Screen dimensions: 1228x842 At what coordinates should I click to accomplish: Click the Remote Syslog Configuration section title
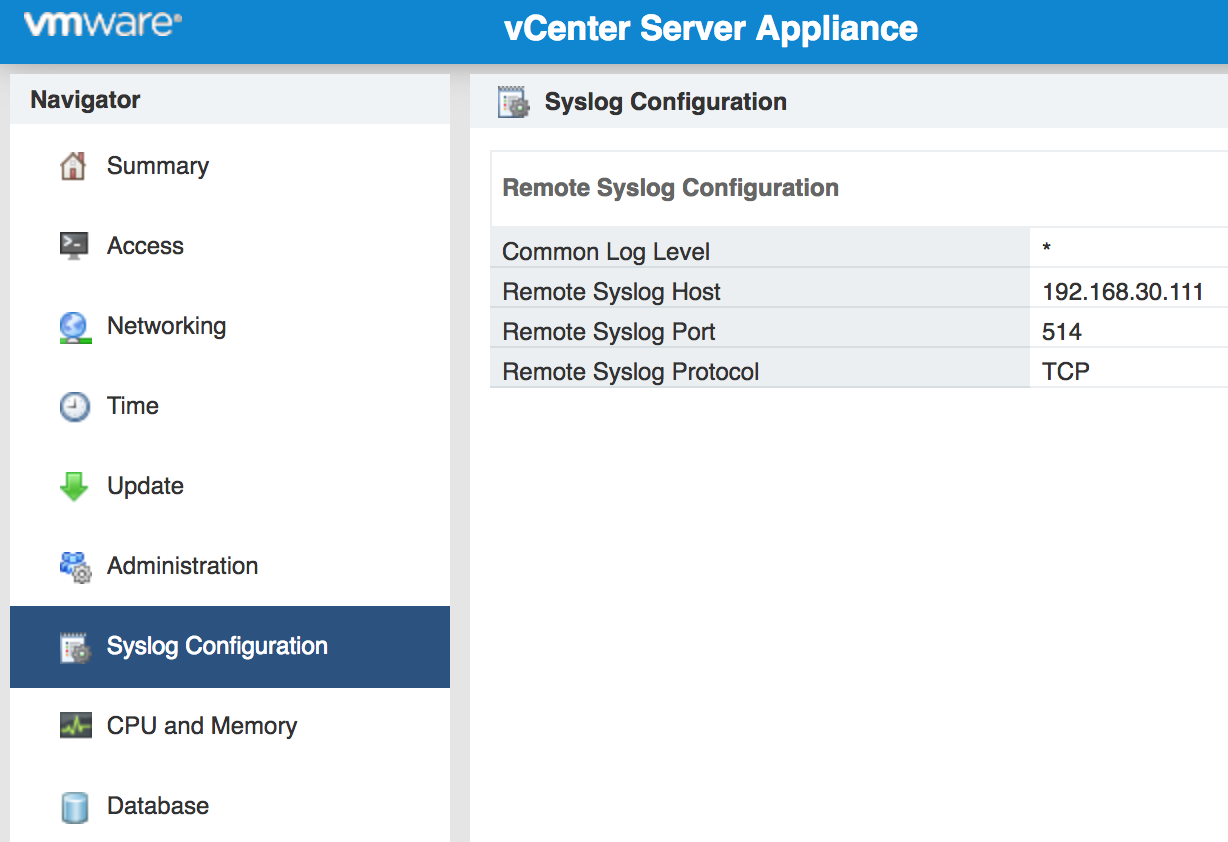[x=670, y=188]
